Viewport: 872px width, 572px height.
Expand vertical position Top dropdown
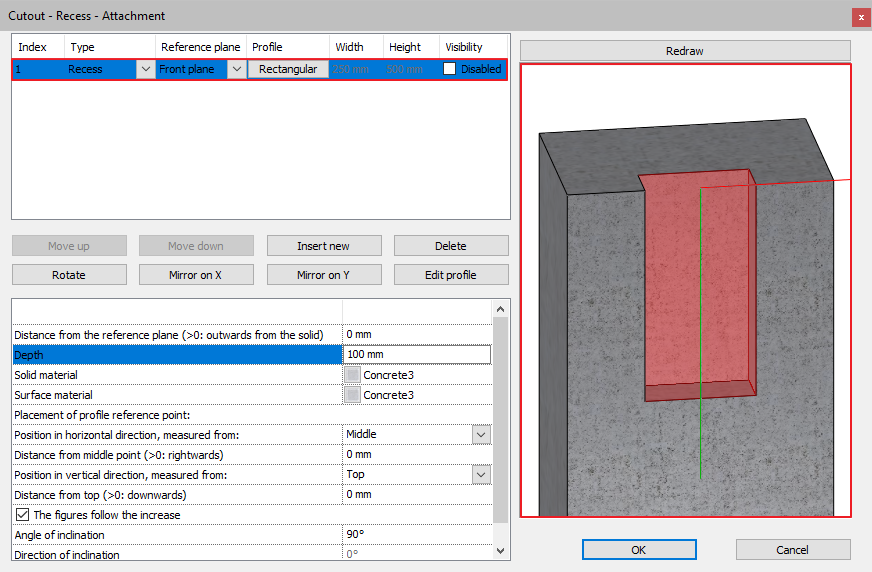(x=481, y=475)
